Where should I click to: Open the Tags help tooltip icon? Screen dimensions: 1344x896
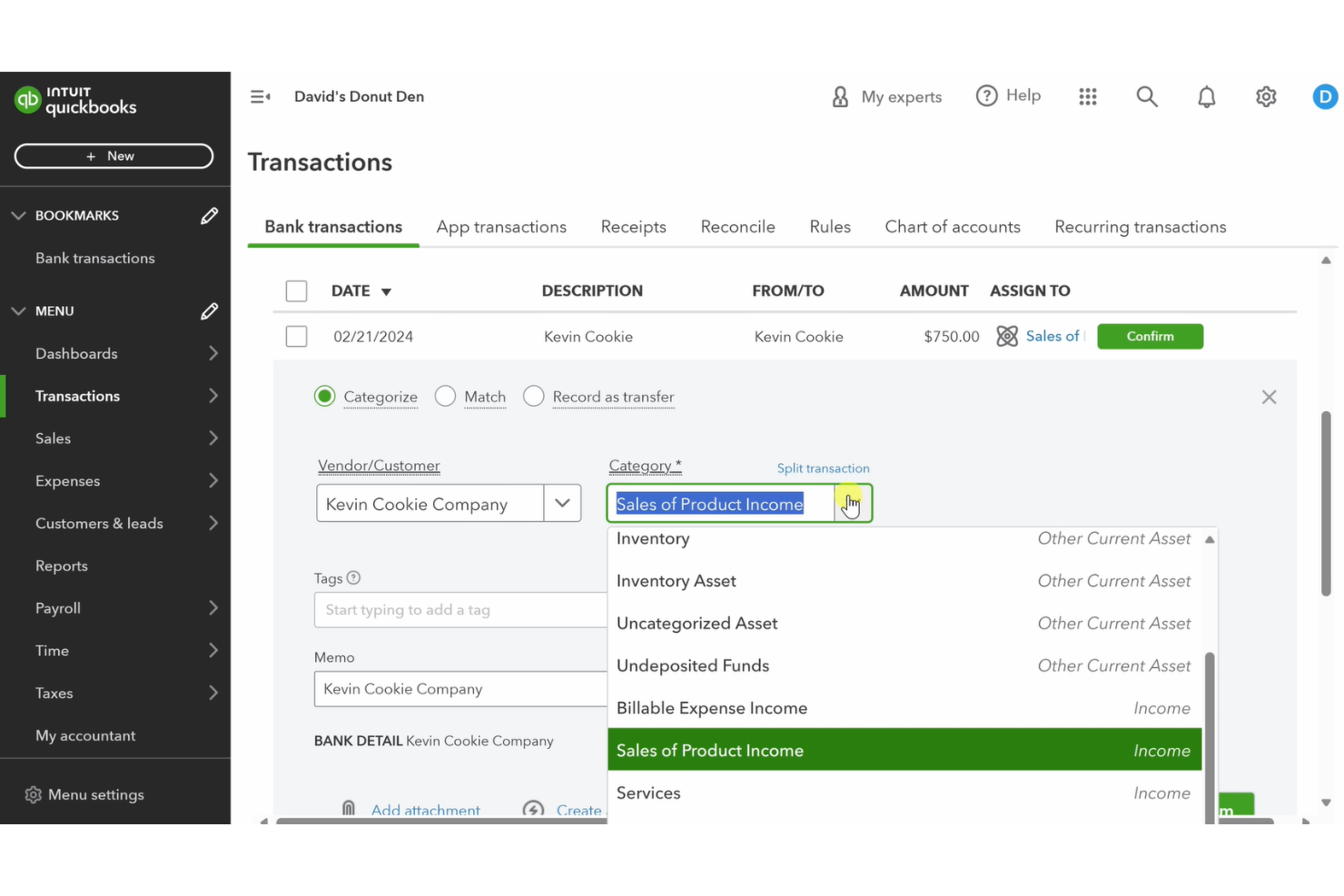[x=352, y=577]
